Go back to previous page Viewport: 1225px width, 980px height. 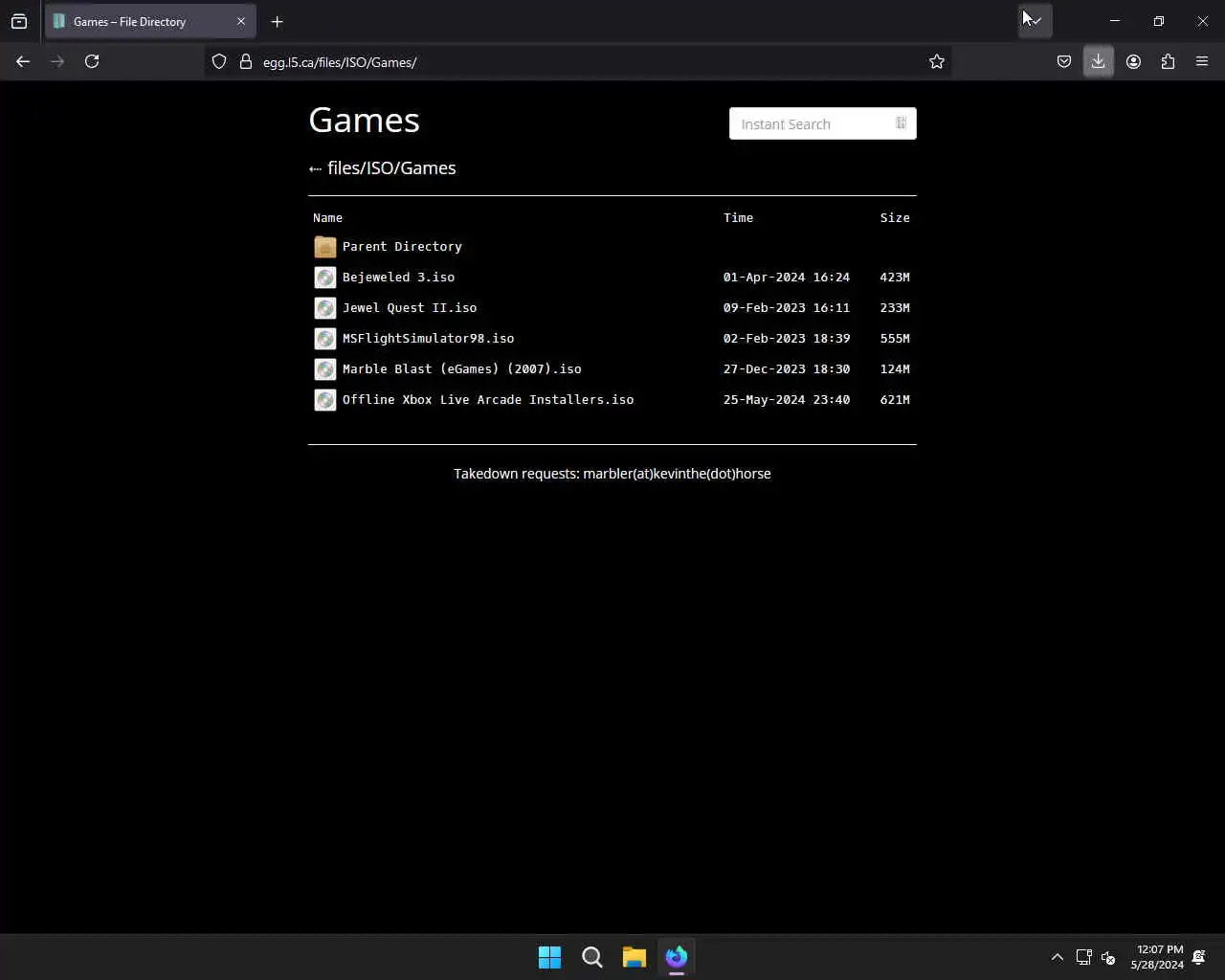point(23,61)
